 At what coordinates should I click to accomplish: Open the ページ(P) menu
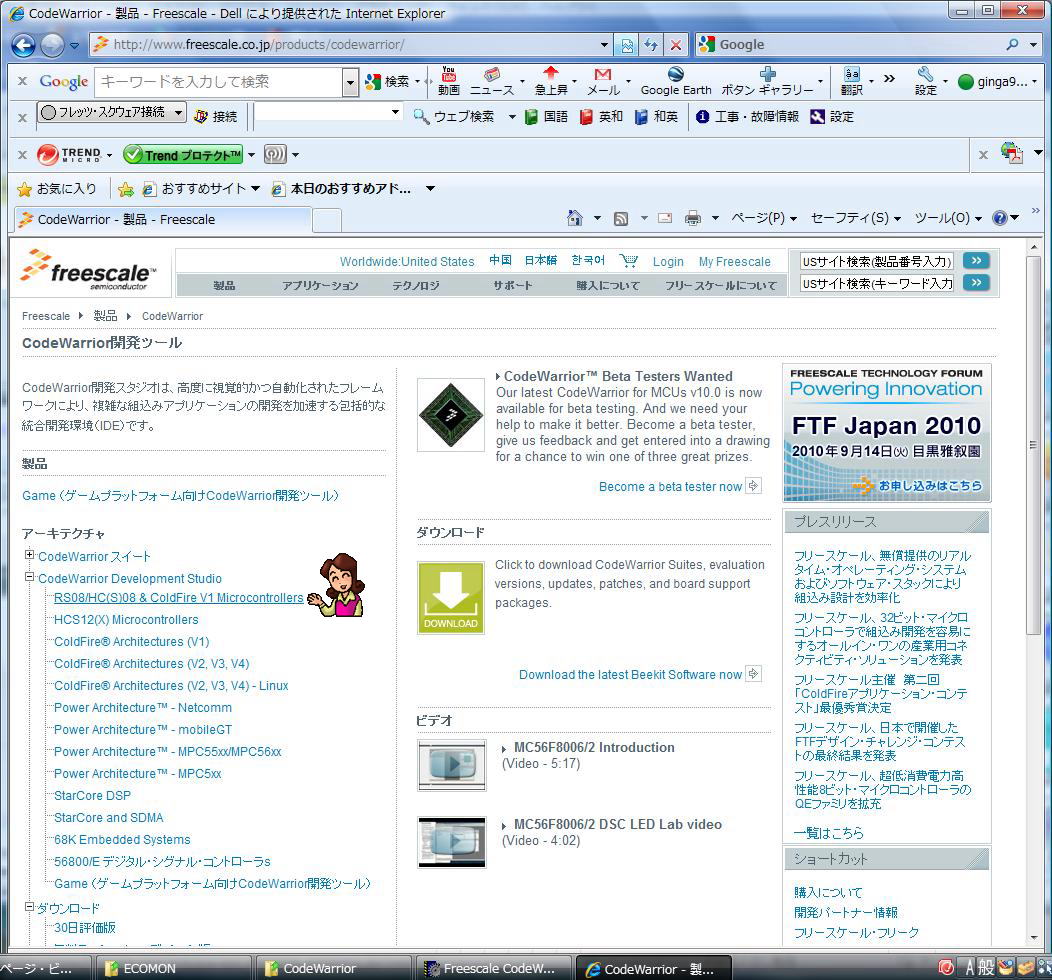click(764, 218)
